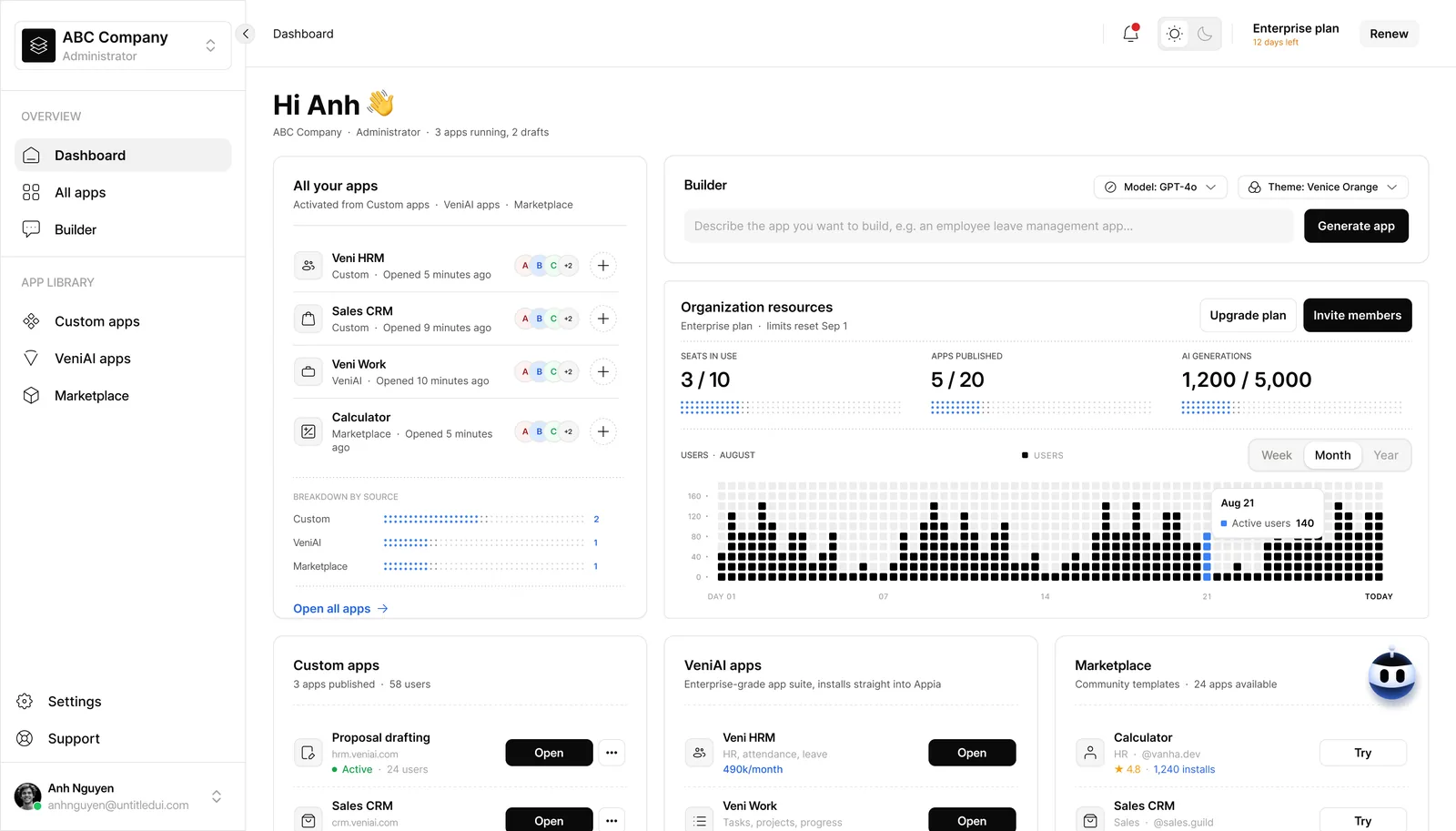Go to All apps in sidebar
The height and width of the screenshot is (831, 1456).
click(123, 193)
